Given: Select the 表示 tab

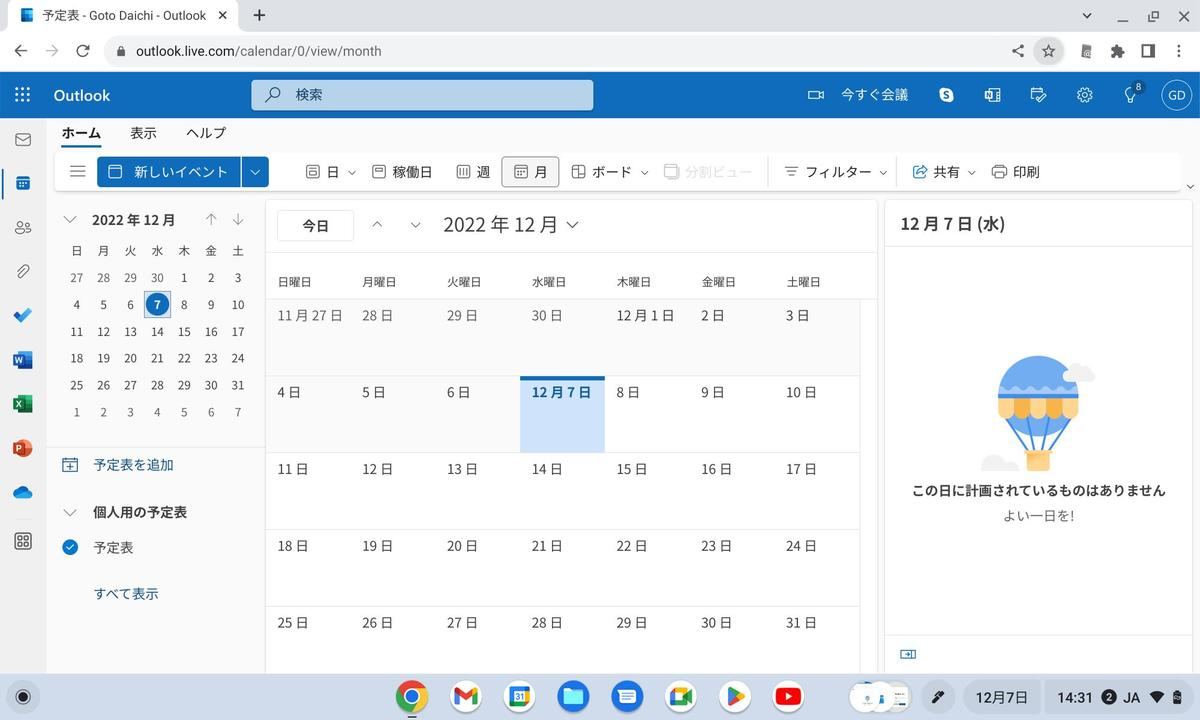Looking at the screenshot, I should (143, 133).
